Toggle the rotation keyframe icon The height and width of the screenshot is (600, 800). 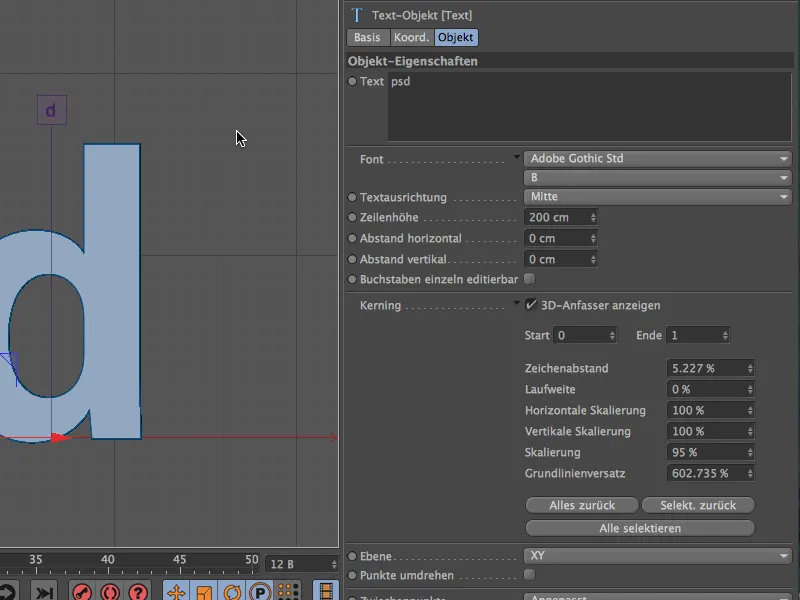tap(232, 592)
